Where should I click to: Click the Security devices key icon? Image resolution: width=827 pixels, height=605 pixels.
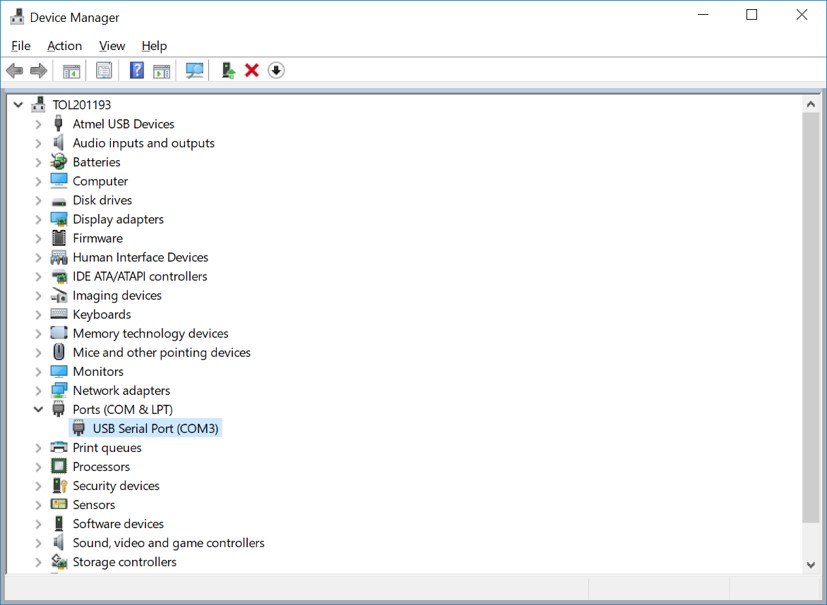(60, 485)
